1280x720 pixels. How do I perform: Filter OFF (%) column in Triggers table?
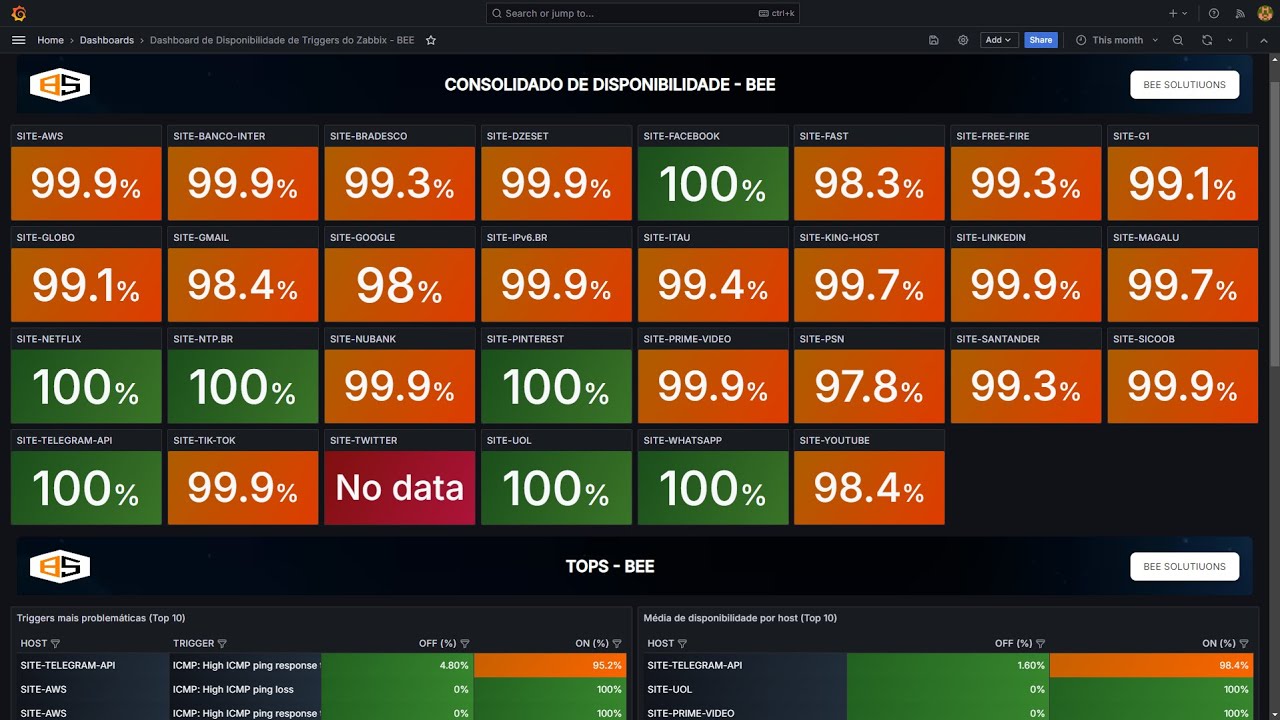(x=465, y=644)
